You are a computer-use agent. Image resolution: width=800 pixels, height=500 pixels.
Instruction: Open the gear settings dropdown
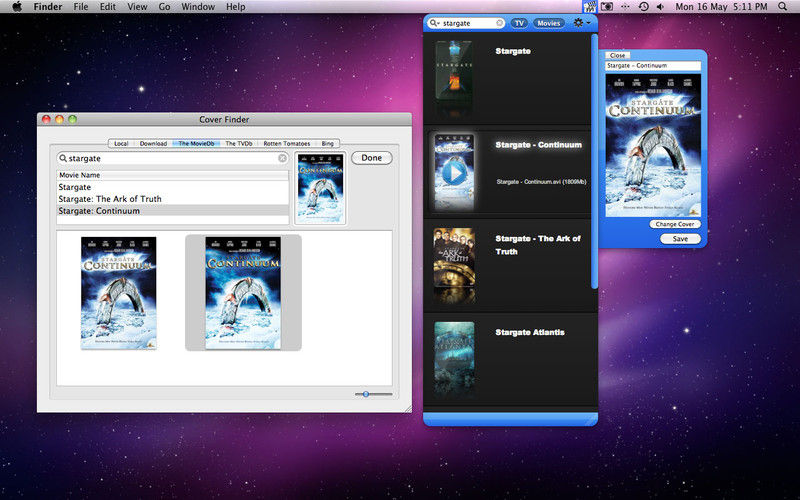pos(582,23)
